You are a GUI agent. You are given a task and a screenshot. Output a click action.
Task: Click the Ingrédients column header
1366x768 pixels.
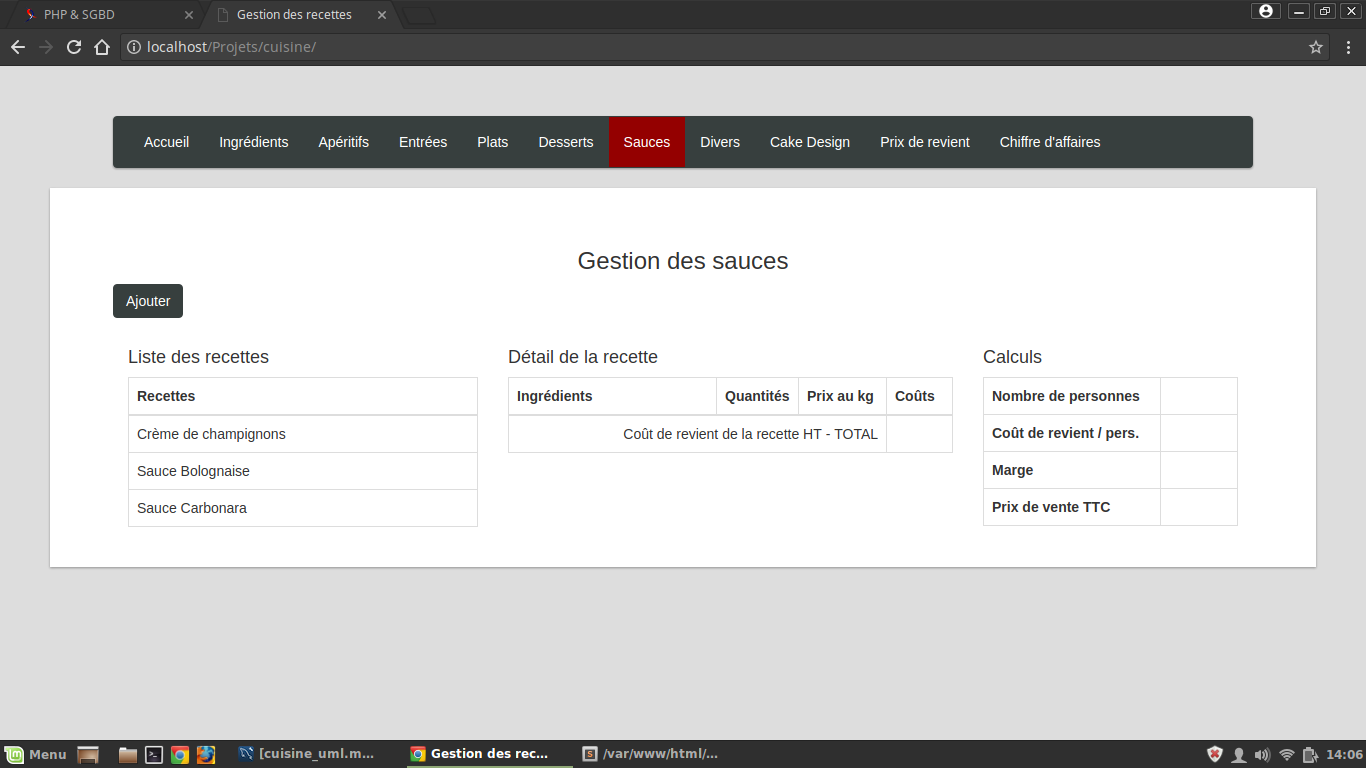tap(612, 396)
